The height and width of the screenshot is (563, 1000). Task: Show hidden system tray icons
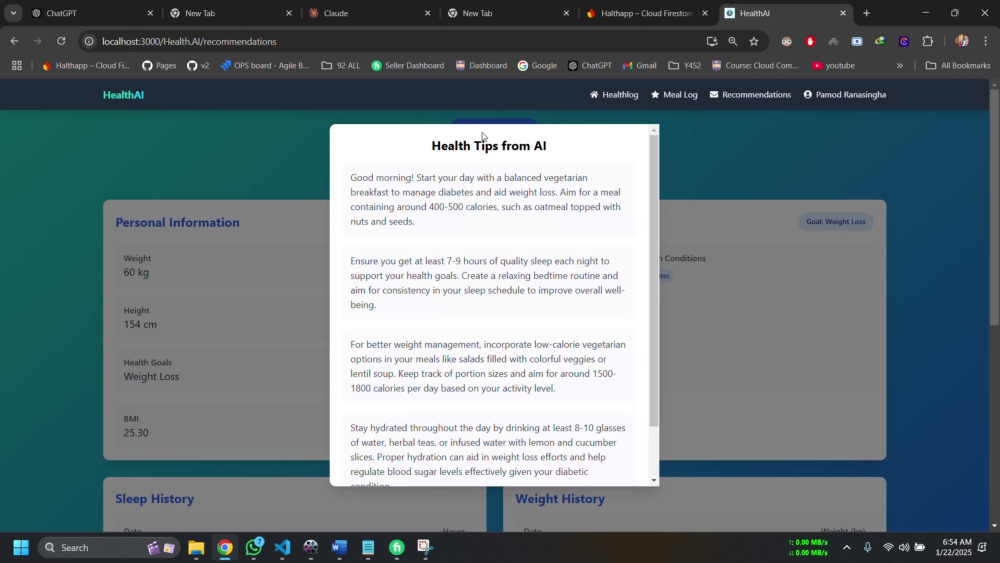tap(846, 547)
